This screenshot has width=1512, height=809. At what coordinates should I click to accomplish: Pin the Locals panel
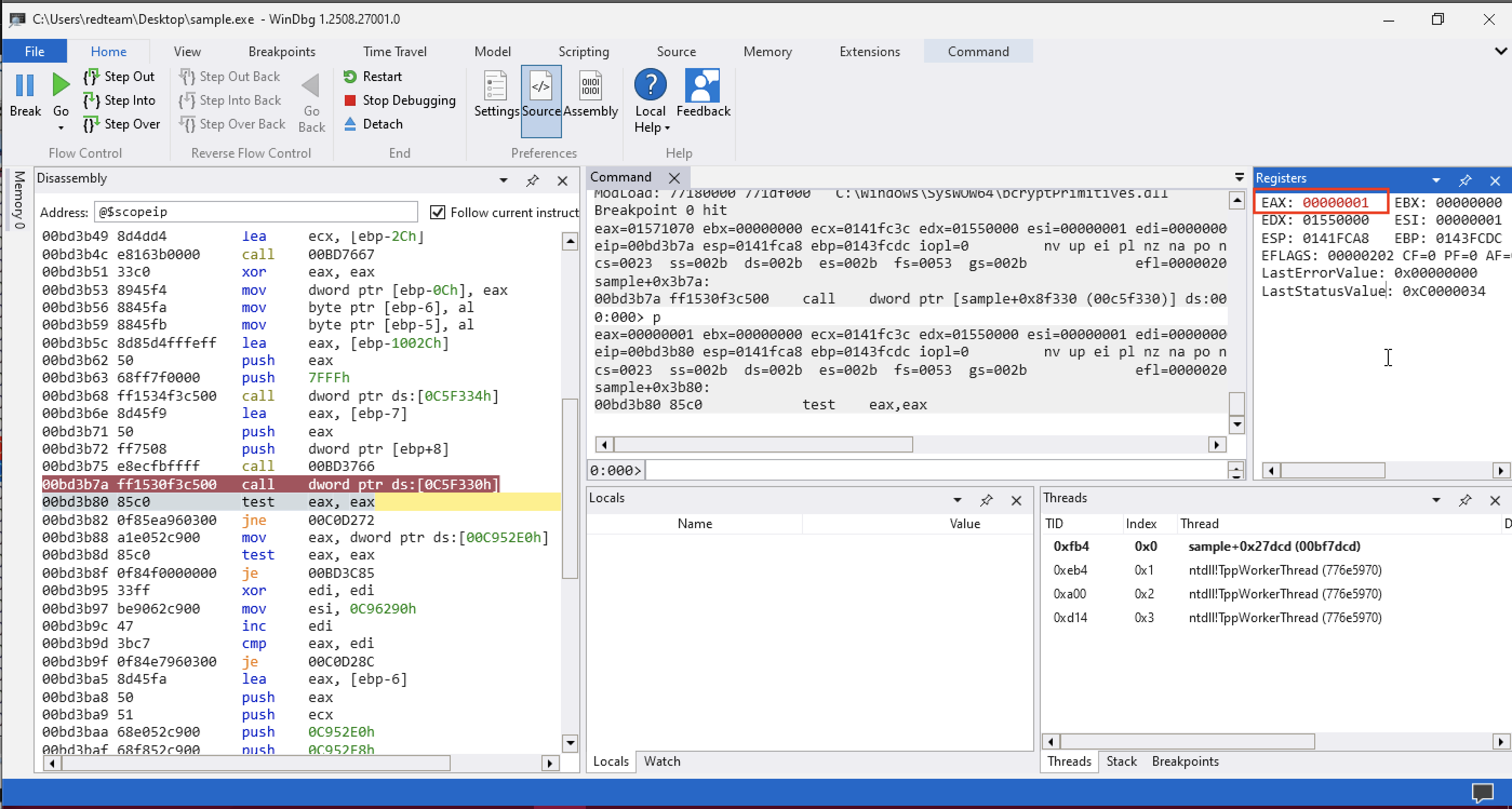[x=987, y=500]
